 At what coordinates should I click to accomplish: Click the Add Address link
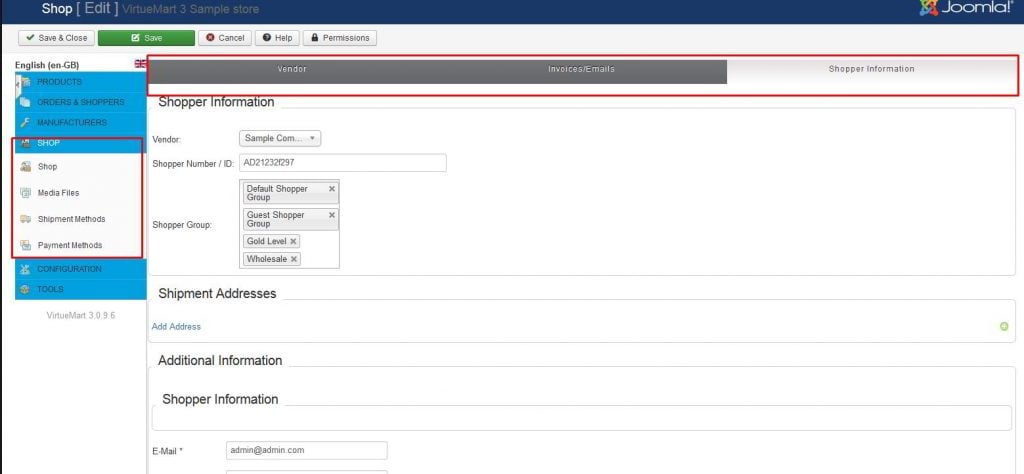(x=176, y=326)
